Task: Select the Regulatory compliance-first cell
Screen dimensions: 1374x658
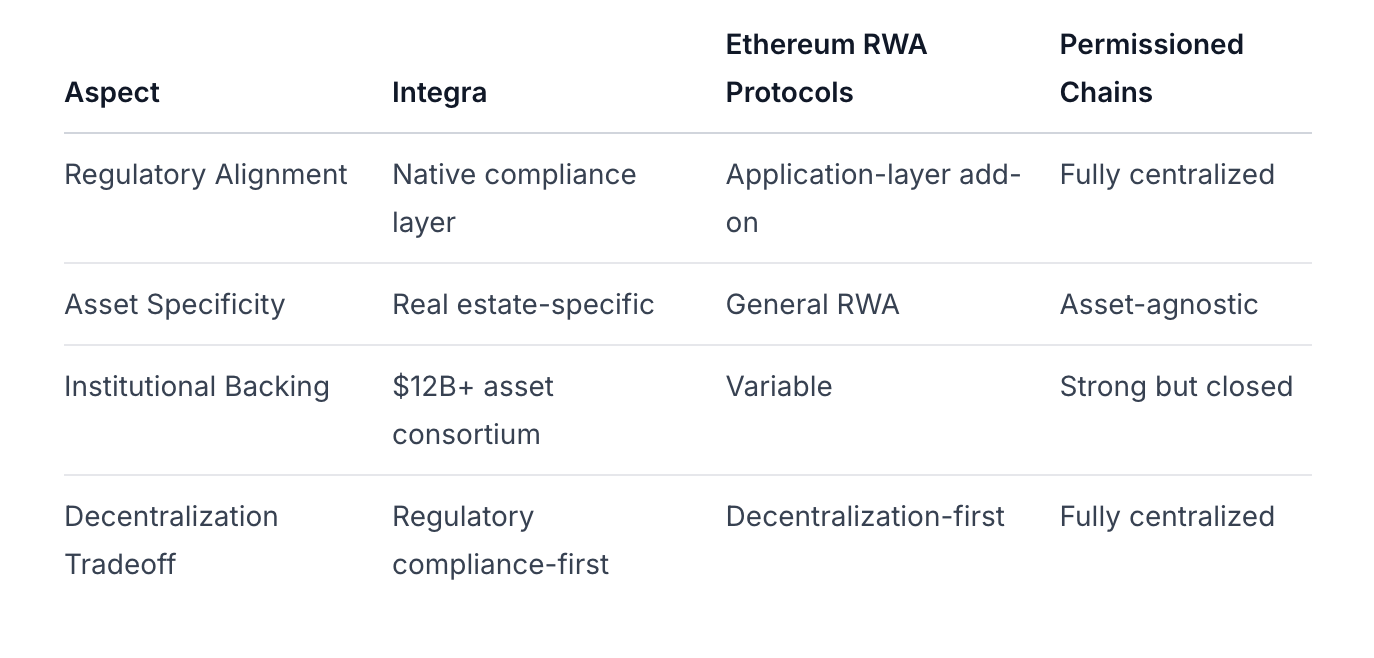Action: pyautogui.click(x=500, y=540)
